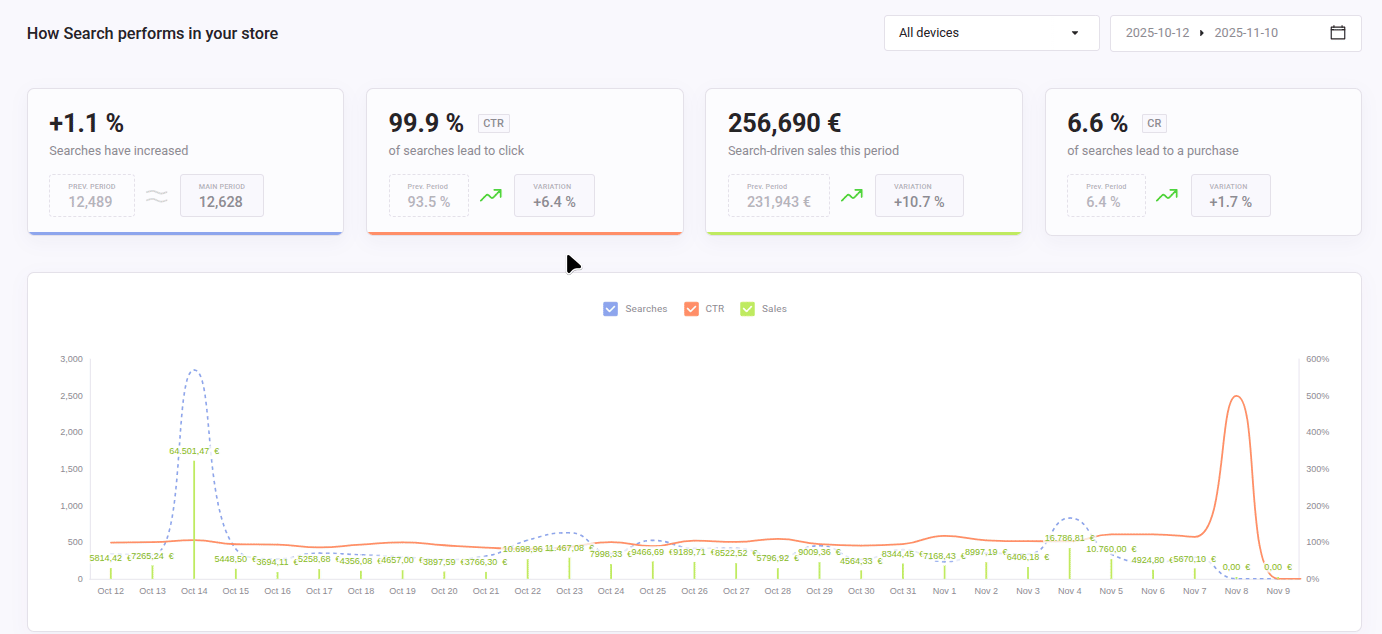
Task: Disable the CTR series checkbox
Action: [691, 308]
